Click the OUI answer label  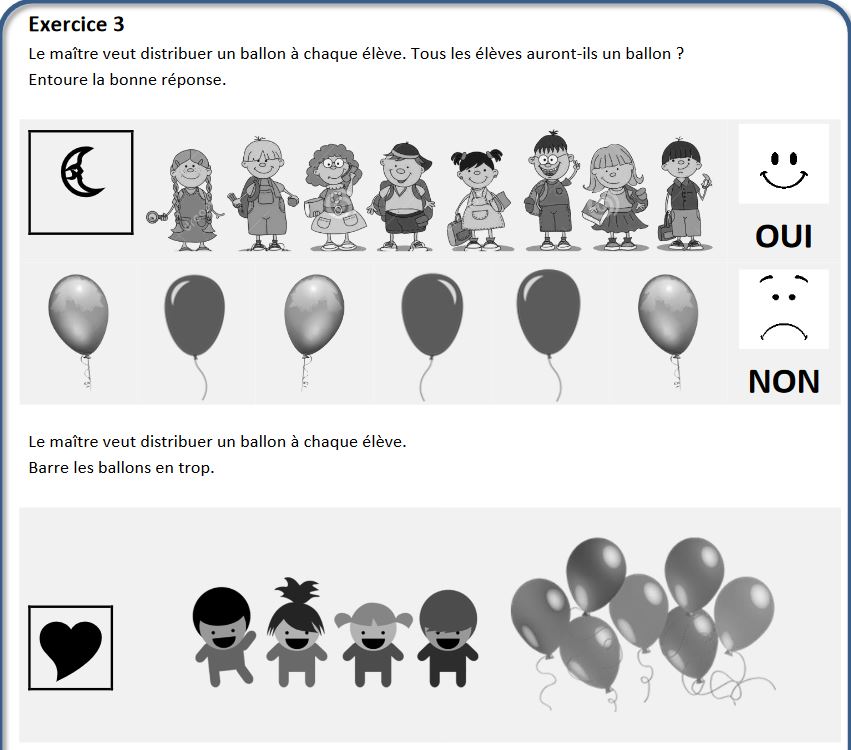[784, 237]
